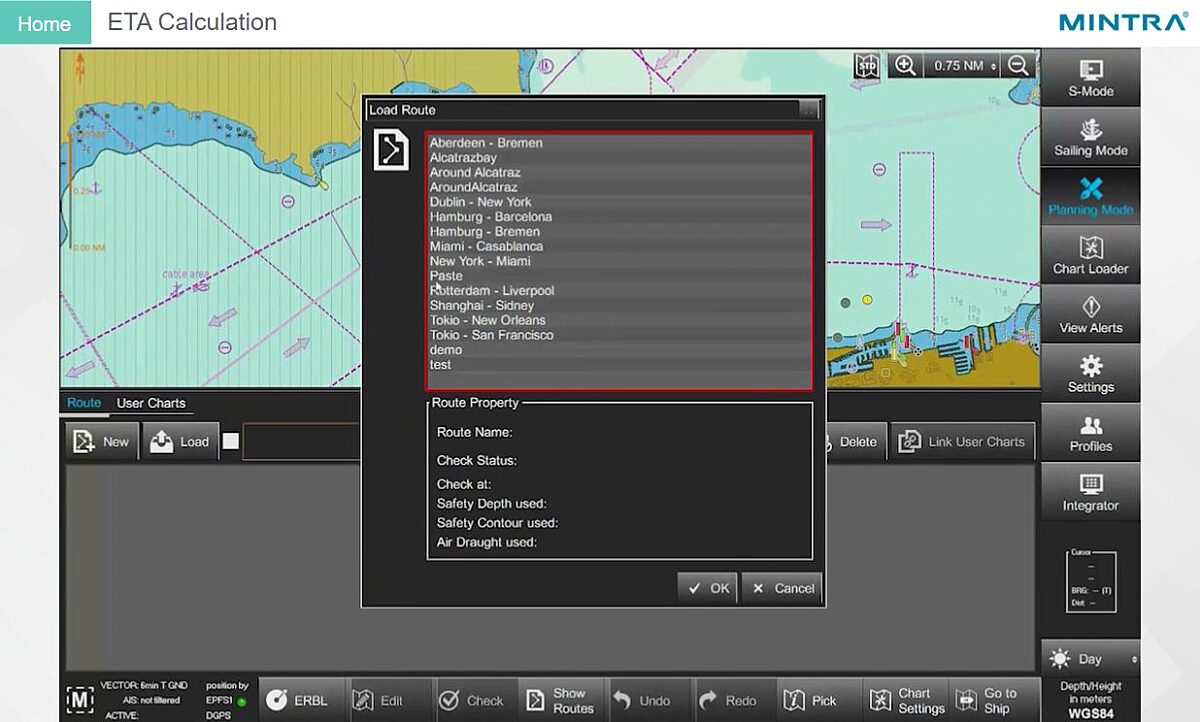1200x722 pixels.
Task: Select route AroundAlcatraz
Action: (x=618, y=187)
